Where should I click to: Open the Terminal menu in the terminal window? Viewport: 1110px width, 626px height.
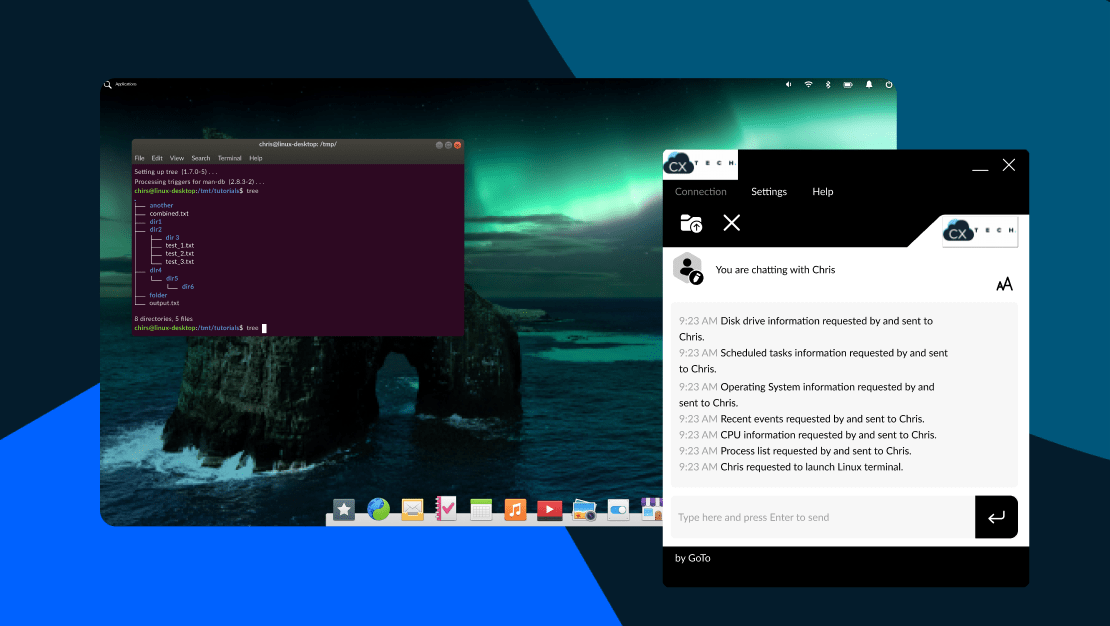point(229,157)
